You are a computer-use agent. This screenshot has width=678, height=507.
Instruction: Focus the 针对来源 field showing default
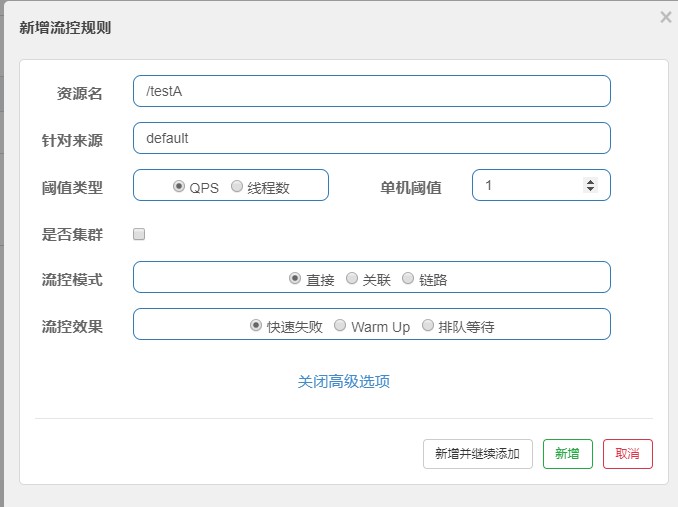371,138
